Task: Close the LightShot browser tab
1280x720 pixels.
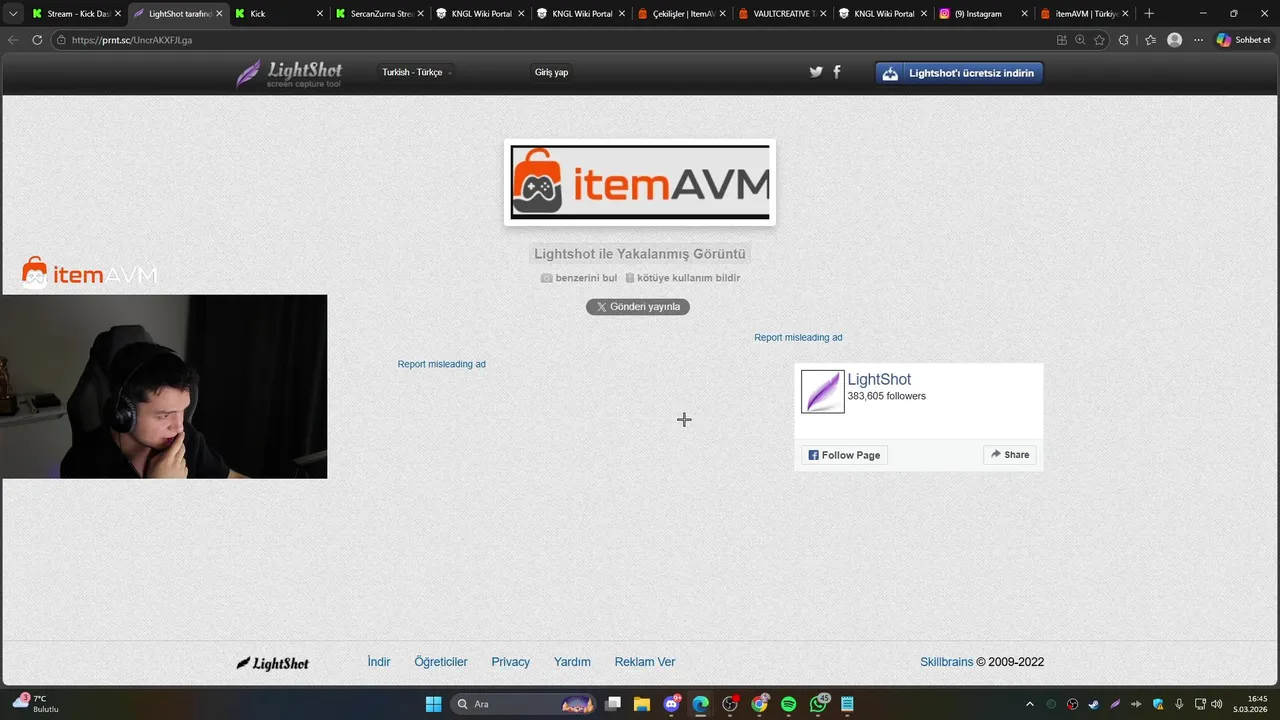Action: click(x=219, y=14)
